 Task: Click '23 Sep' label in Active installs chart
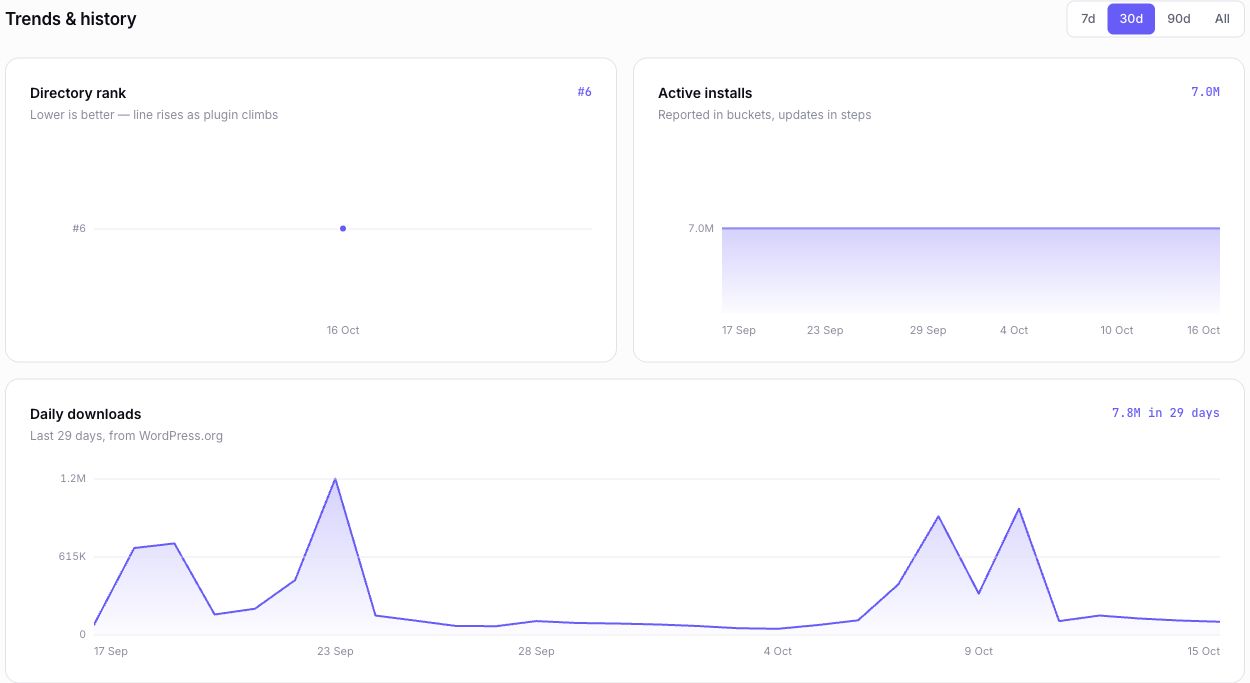(825, 330)
